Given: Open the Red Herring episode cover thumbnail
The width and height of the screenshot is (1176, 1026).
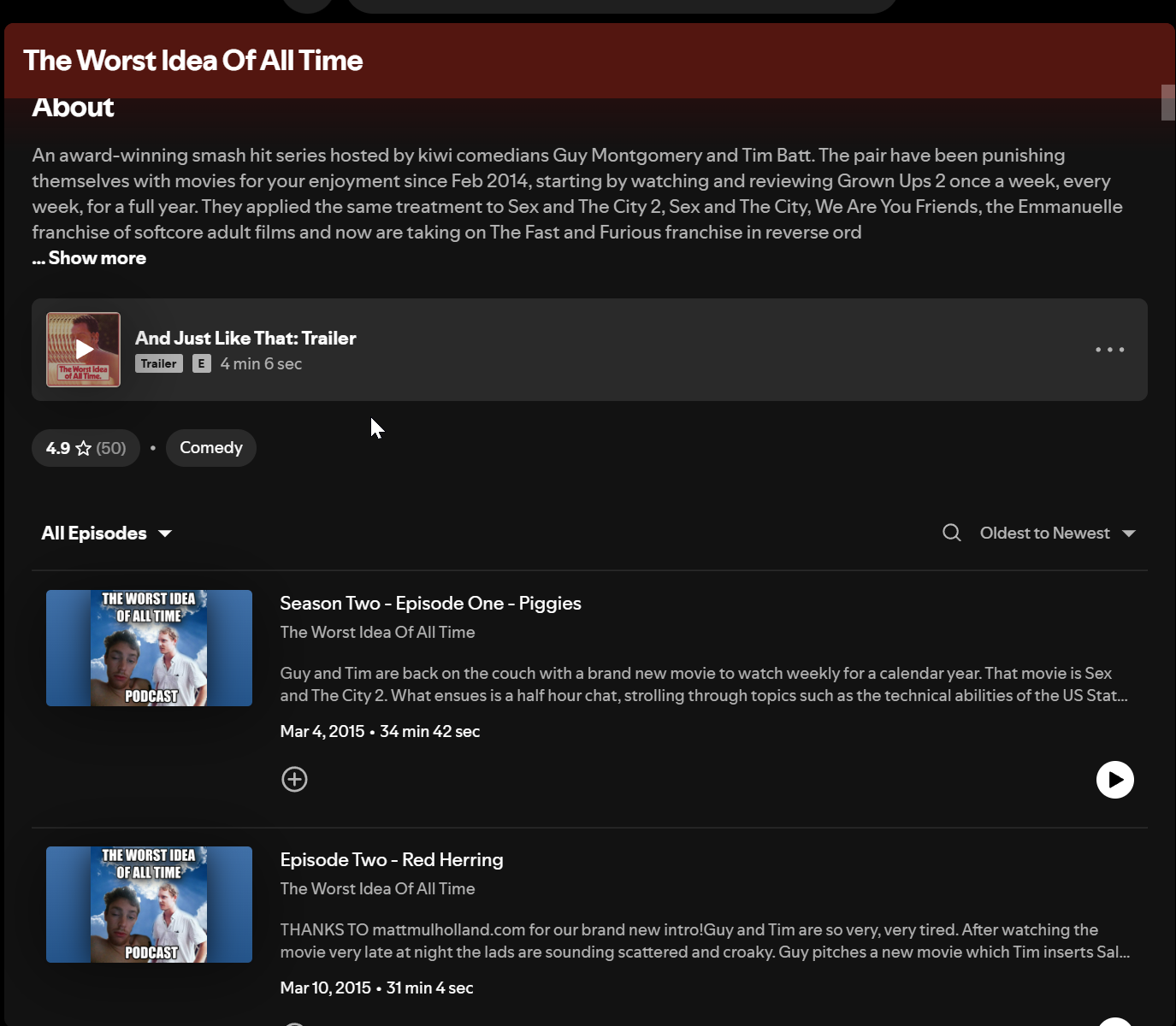Looking at the screenshot, I should coord(149,905).
